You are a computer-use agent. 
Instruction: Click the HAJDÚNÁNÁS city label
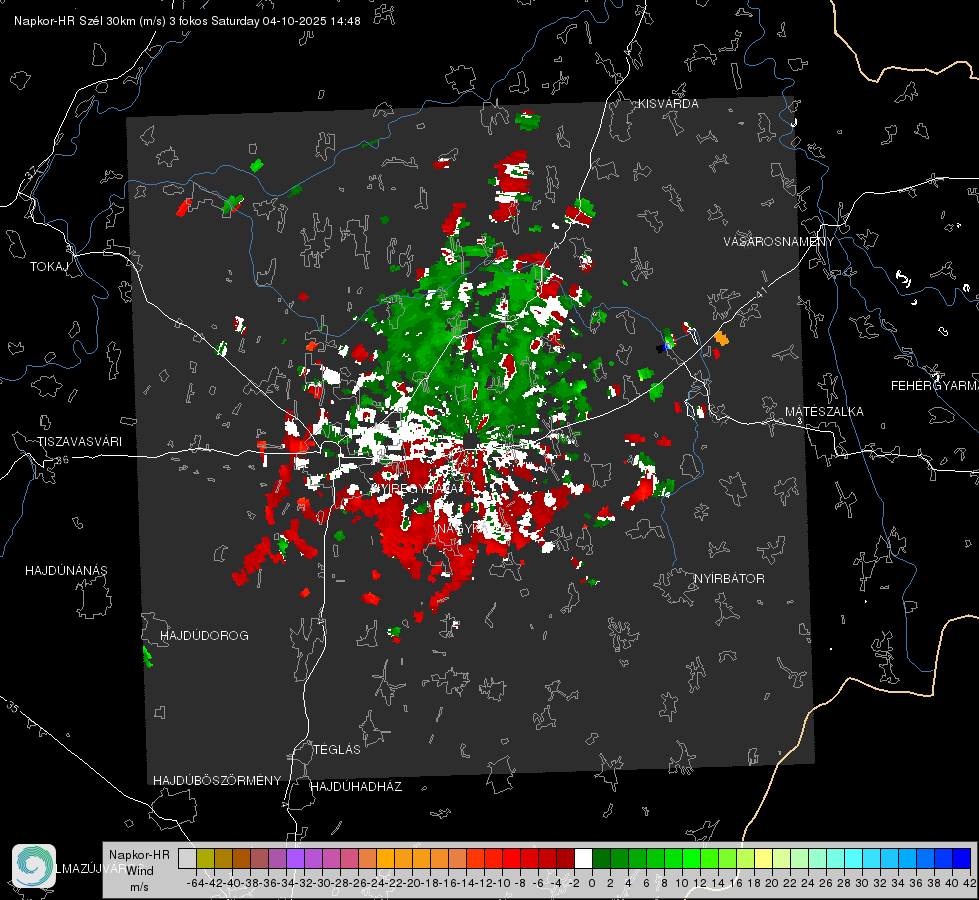point(66,570)
